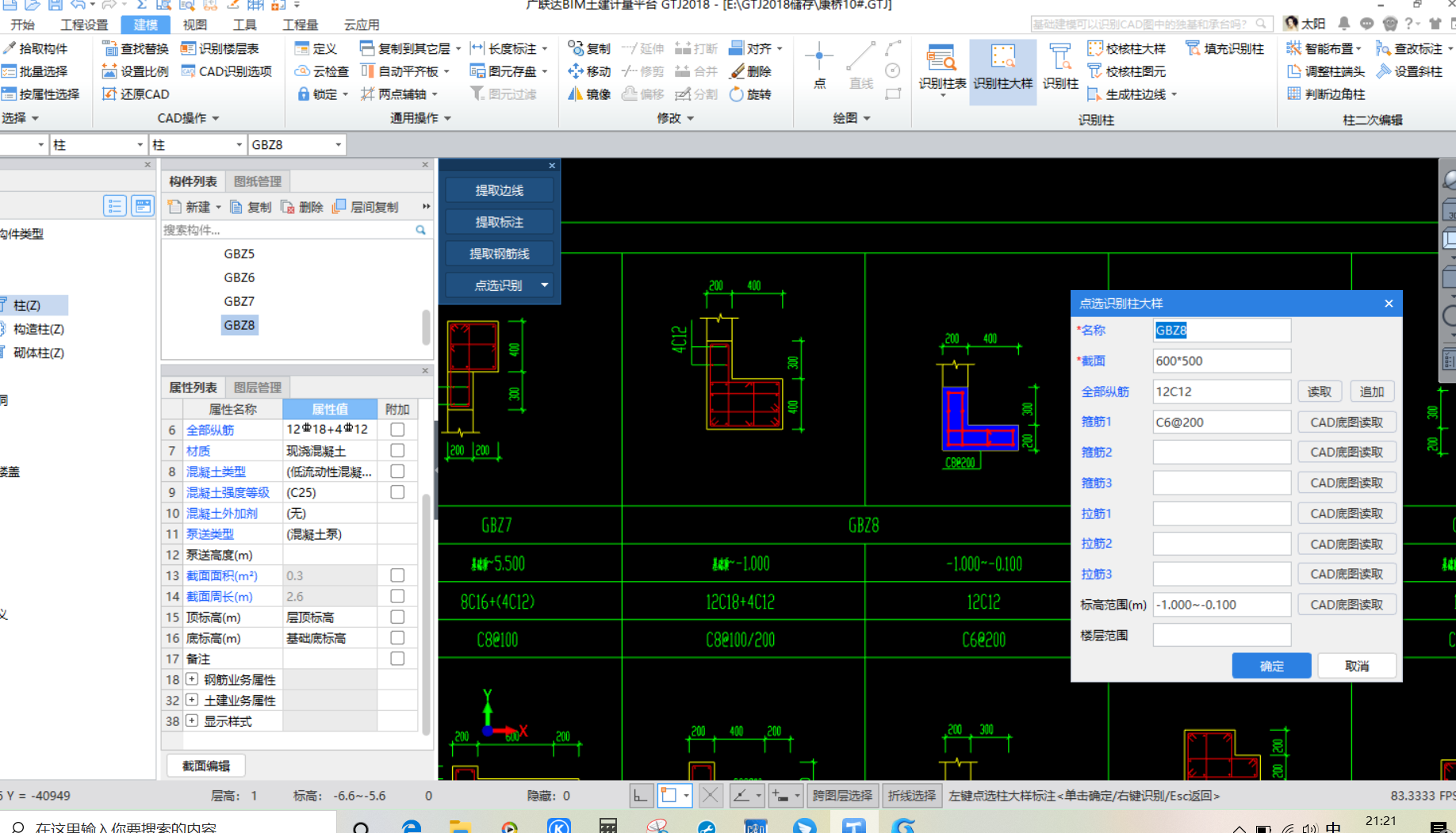
Task: Click the 名称 input field in dialog
Action: pos(1221,331)
